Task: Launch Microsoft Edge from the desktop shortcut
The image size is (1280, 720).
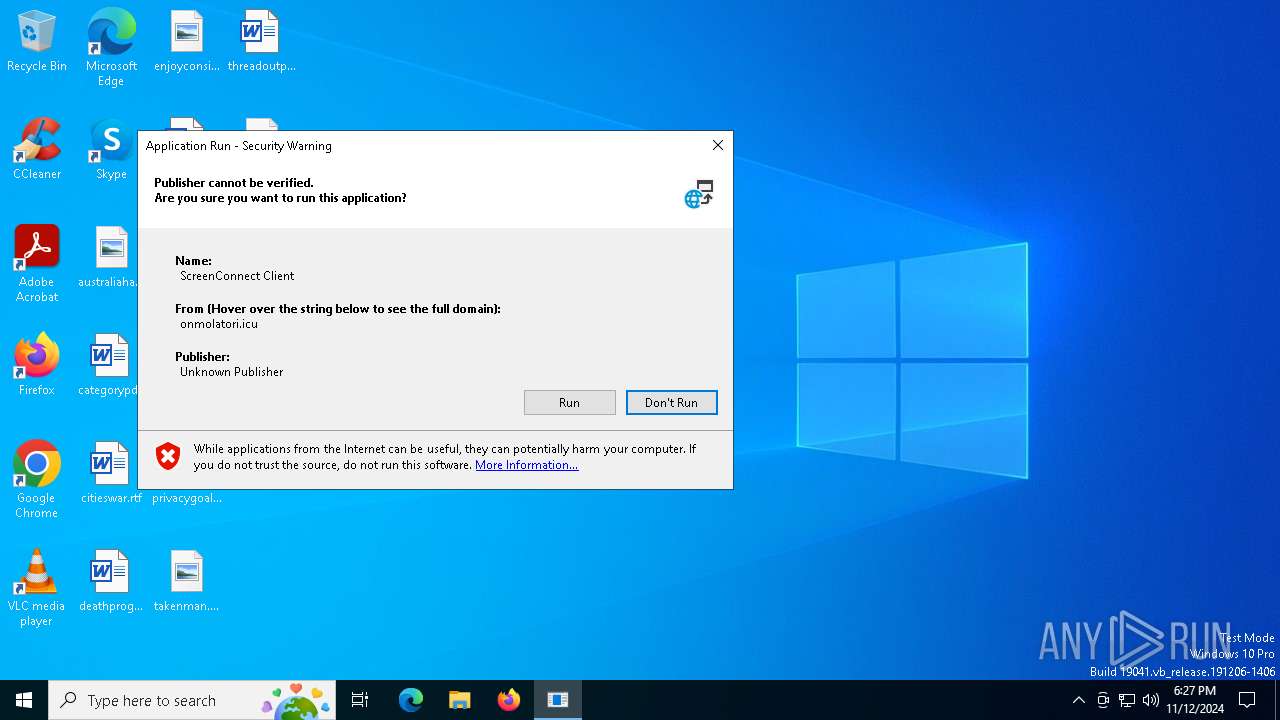Action: pos(111,47)
